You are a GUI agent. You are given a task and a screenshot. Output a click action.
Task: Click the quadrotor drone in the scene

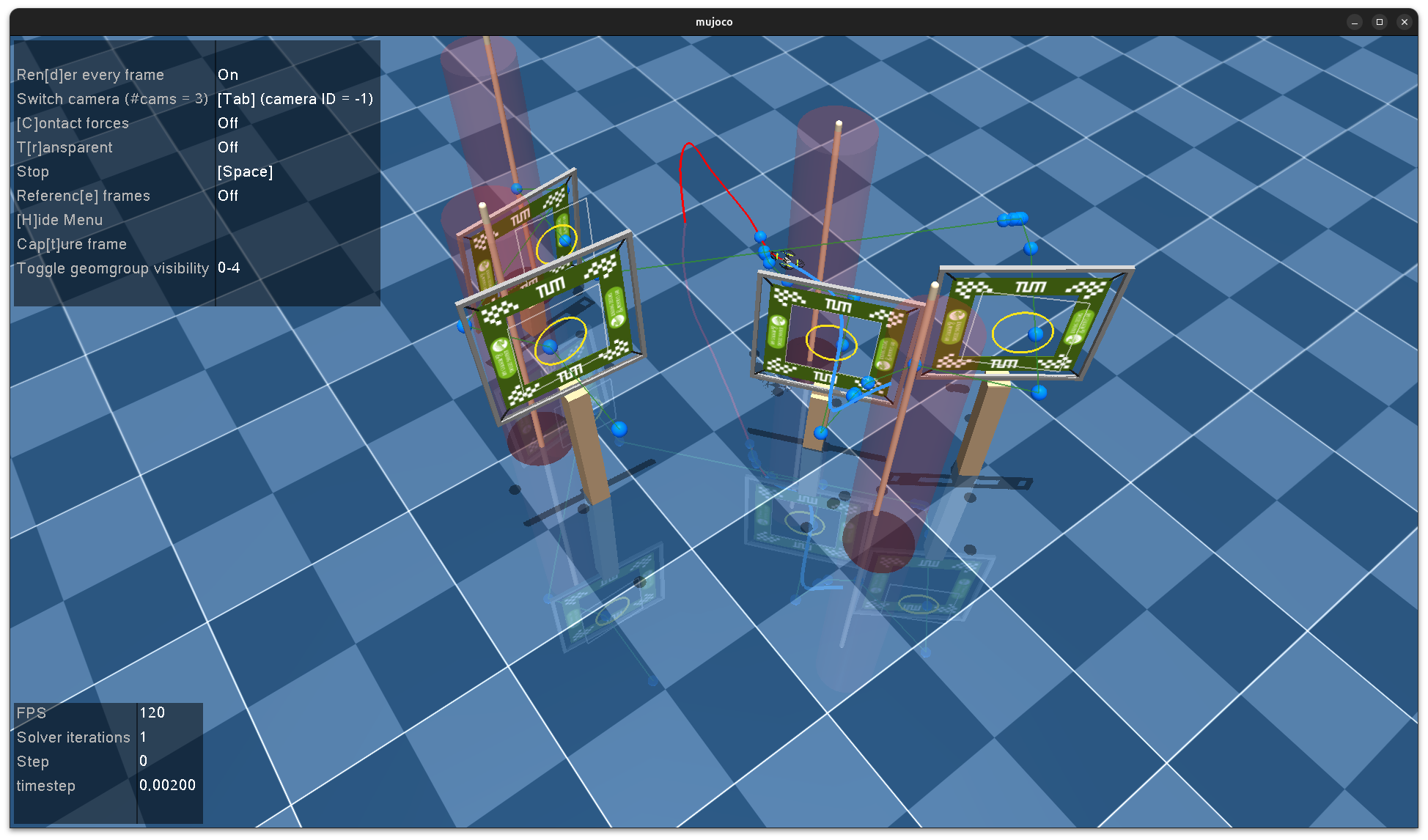pos(787,259)
